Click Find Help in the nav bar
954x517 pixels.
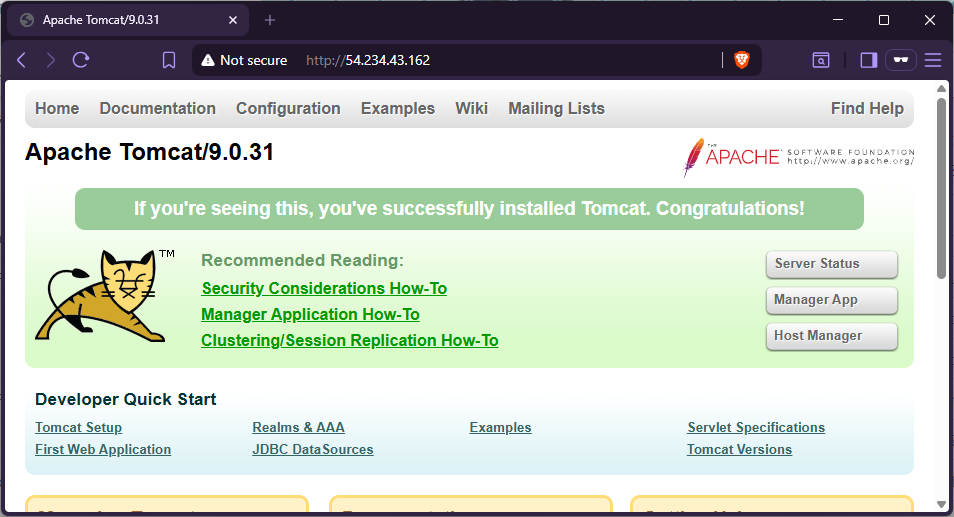(867, 108)
